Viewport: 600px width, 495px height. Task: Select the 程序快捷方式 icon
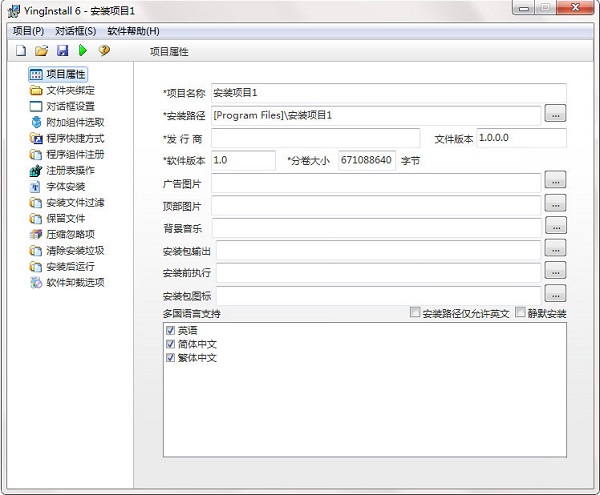pos(36,138)
